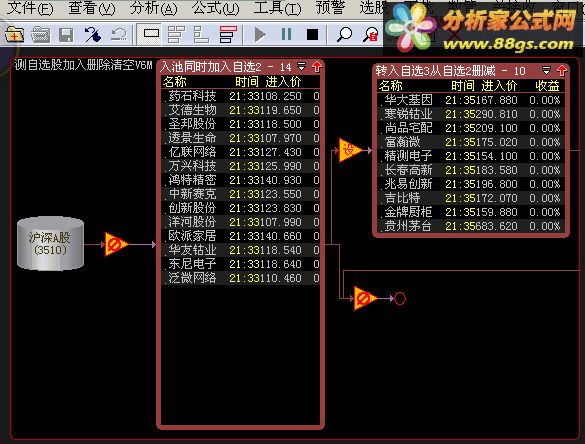This screenshot has height=444, width=585.
Task: Click the save floppy disk icon
Action: pos(66,35)
